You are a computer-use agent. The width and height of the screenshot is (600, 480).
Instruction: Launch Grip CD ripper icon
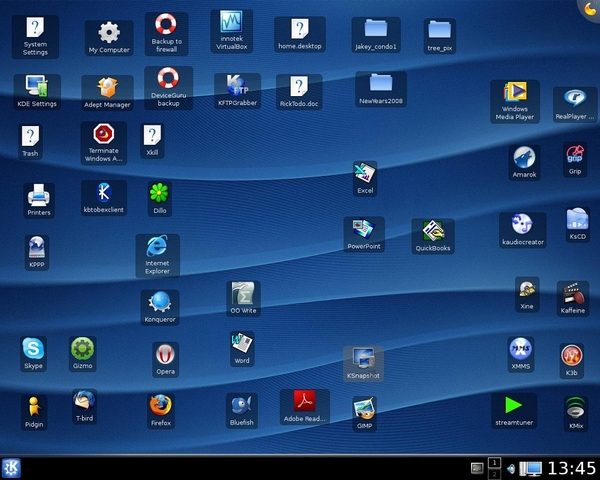575,159
